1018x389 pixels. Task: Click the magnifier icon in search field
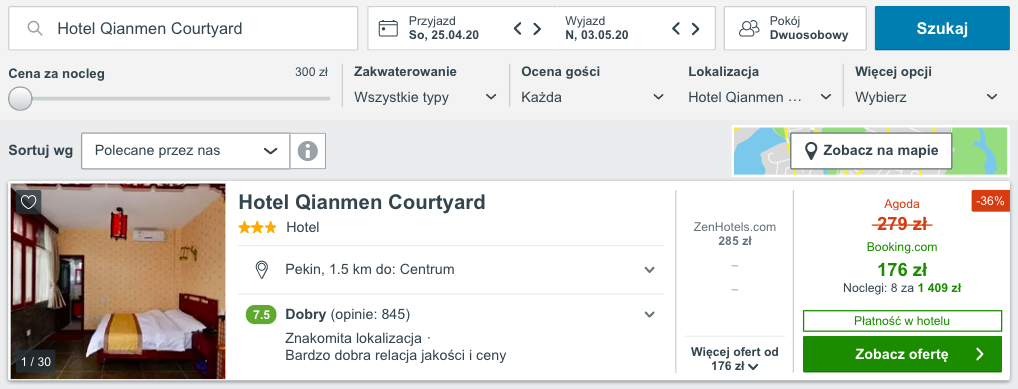pos(35,29)
